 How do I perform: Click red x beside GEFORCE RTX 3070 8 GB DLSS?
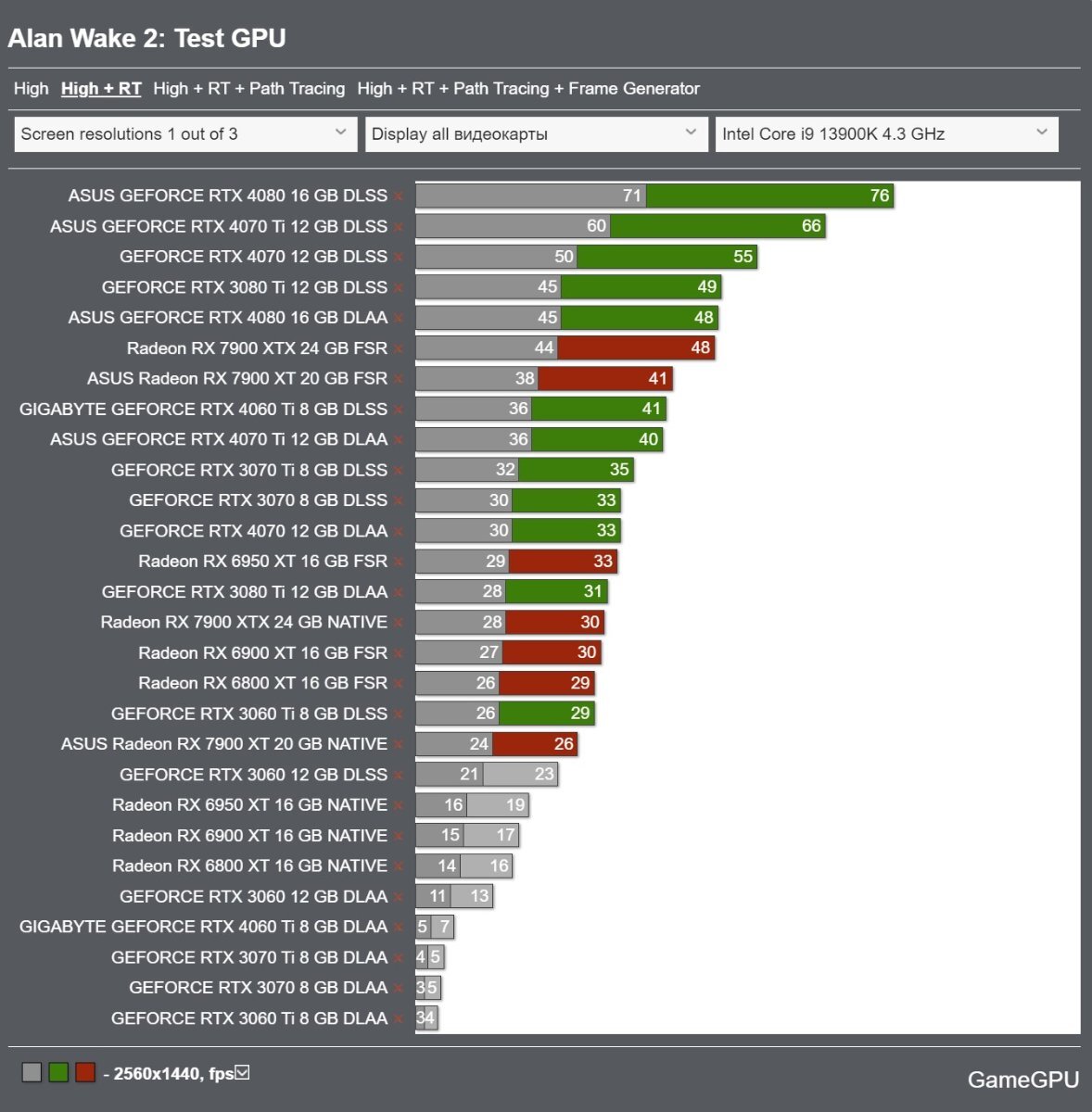coord(399,501)
